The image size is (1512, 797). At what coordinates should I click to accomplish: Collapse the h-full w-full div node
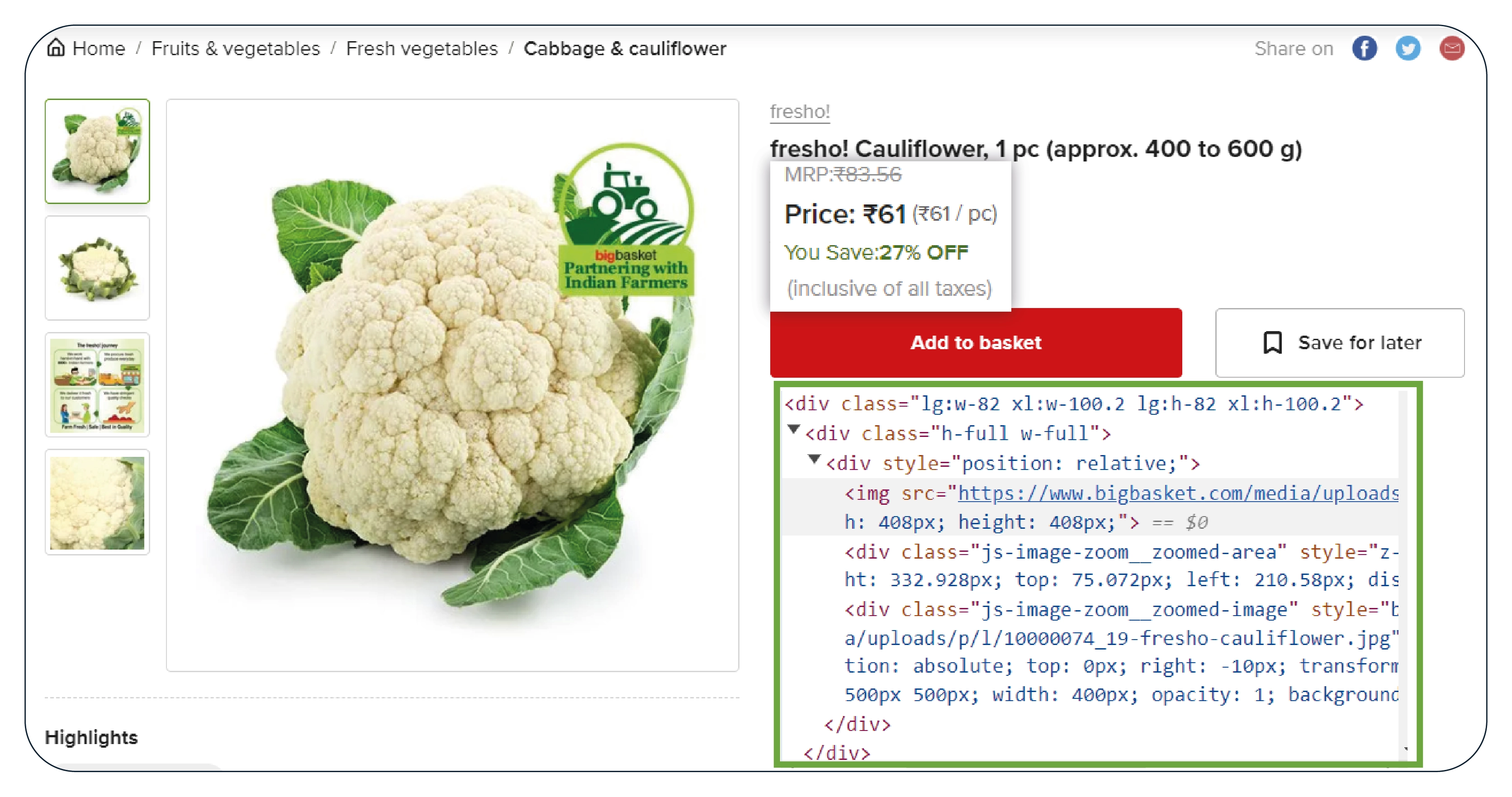(x=794, y=430)
